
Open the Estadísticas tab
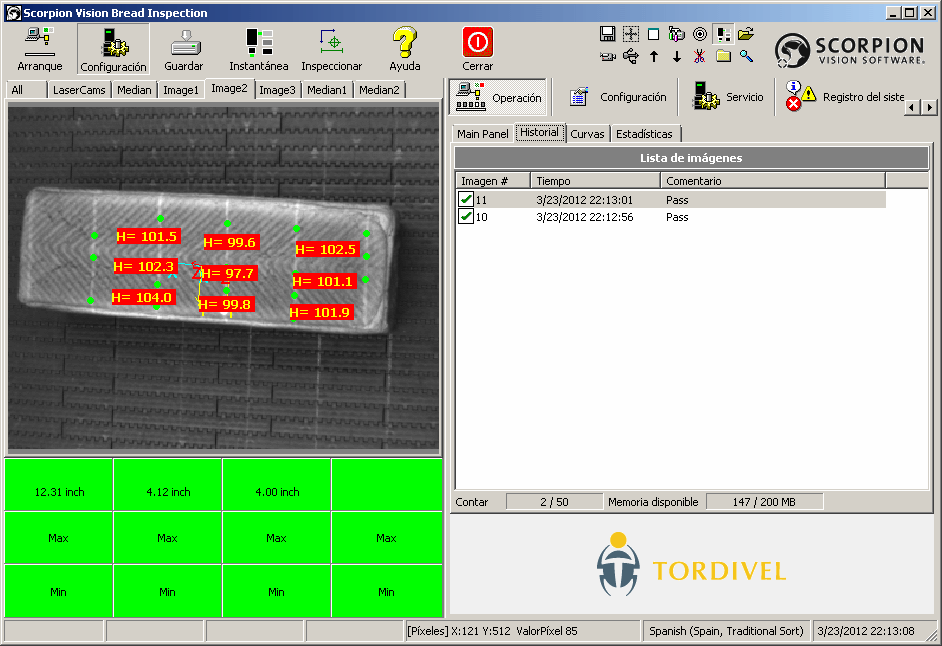(644, 134)
